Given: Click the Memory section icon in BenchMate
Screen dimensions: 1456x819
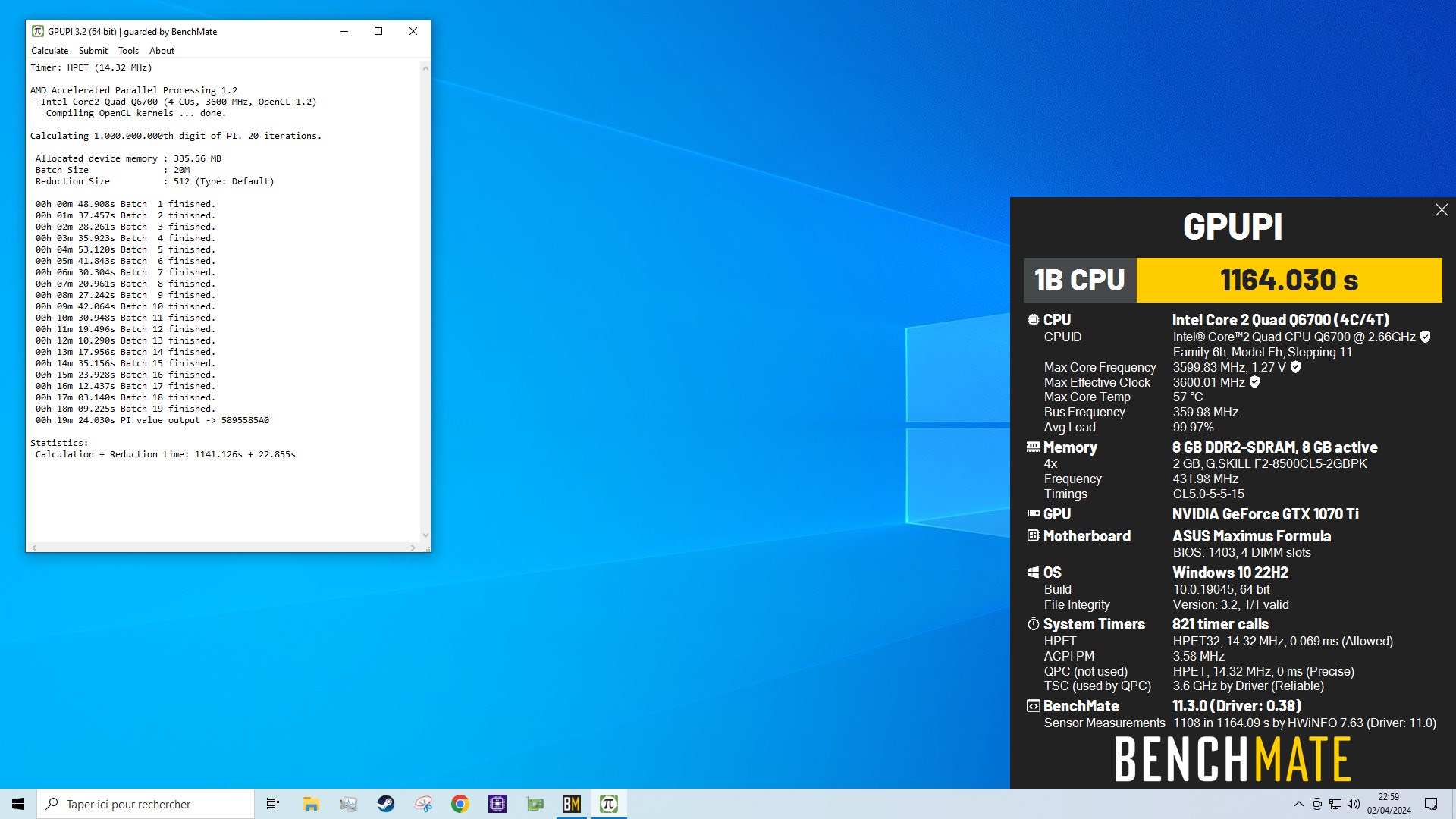Looking at the screenshot, I should pyautogui.click(x=1033, y=447).
